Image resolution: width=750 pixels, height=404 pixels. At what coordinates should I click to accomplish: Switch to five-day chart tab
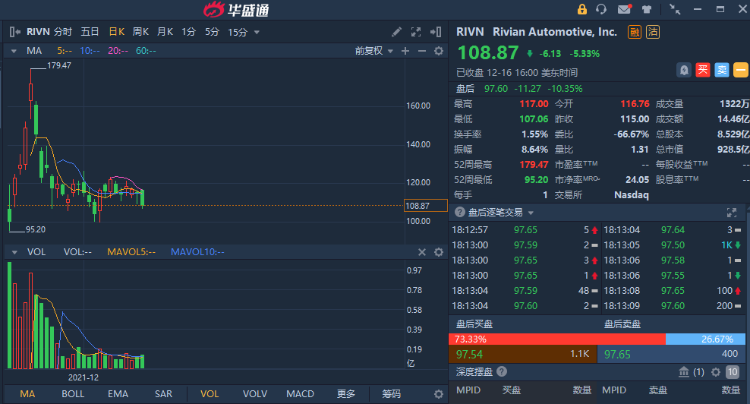89,32
